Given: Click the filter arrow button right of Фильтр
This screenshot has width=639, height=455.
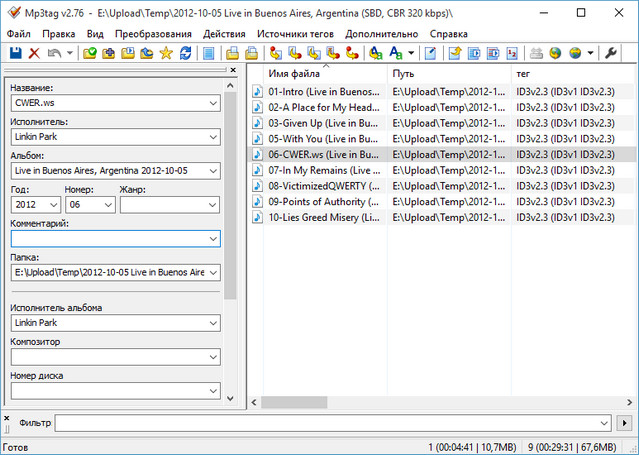Looking at the screenshot, I should 624,423.
